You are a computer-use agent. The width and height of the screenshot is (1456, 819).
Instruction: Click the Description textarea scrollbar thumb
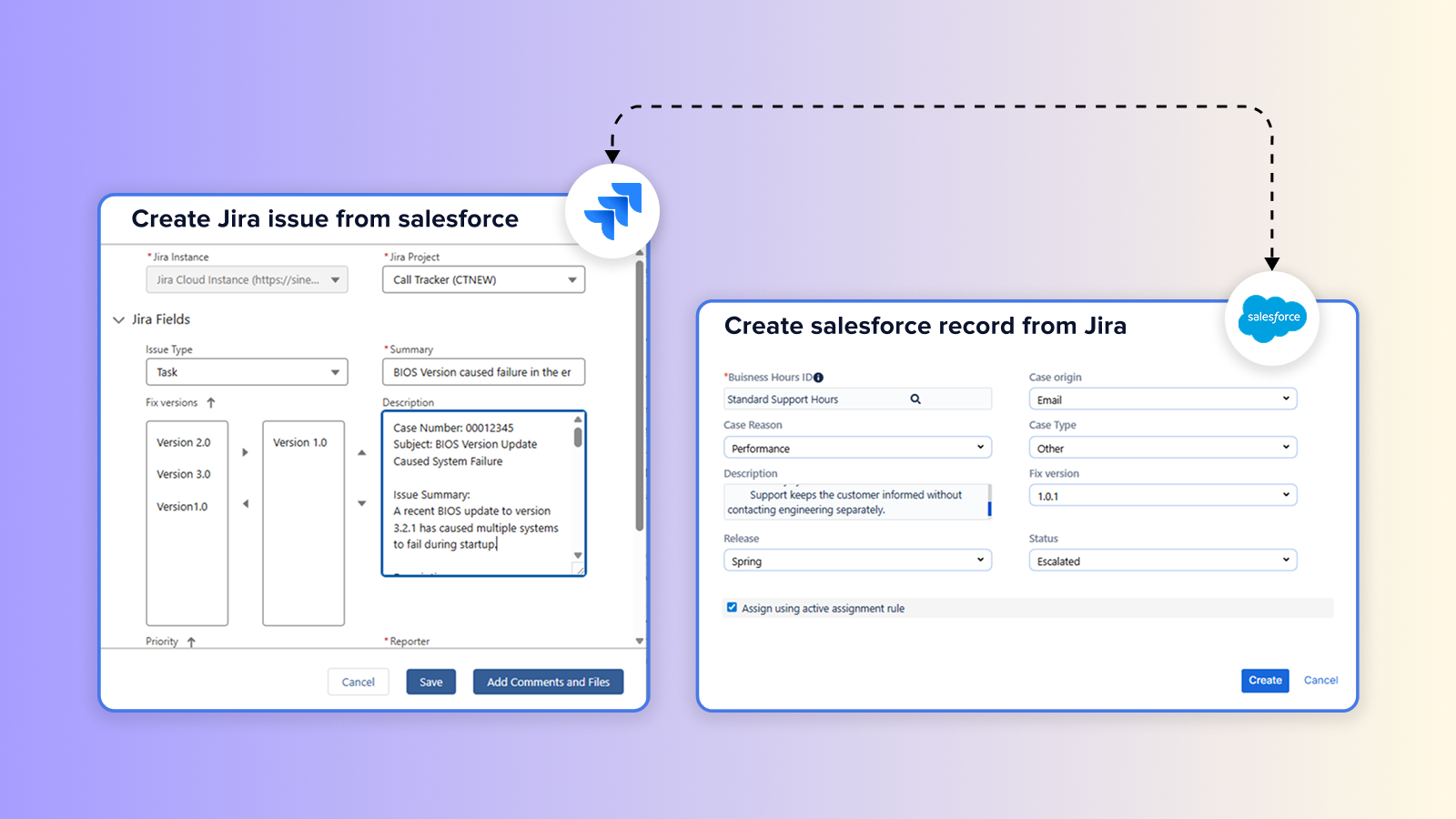coord(578,437)
